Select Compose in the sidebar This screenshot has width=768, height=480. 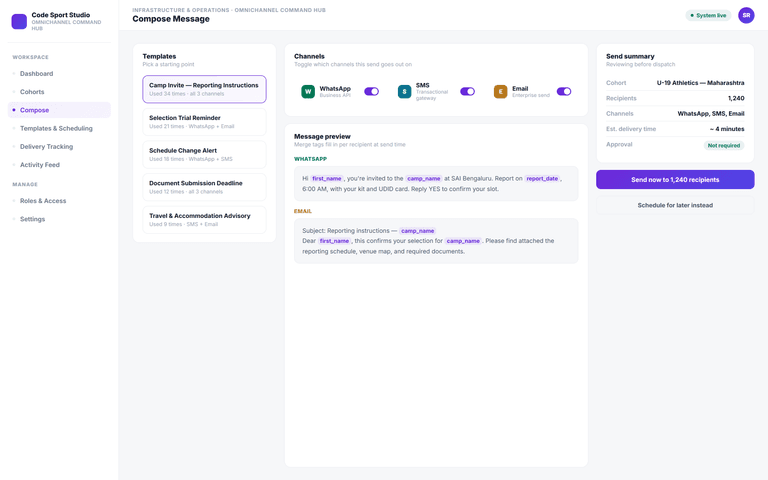(59, 110)
